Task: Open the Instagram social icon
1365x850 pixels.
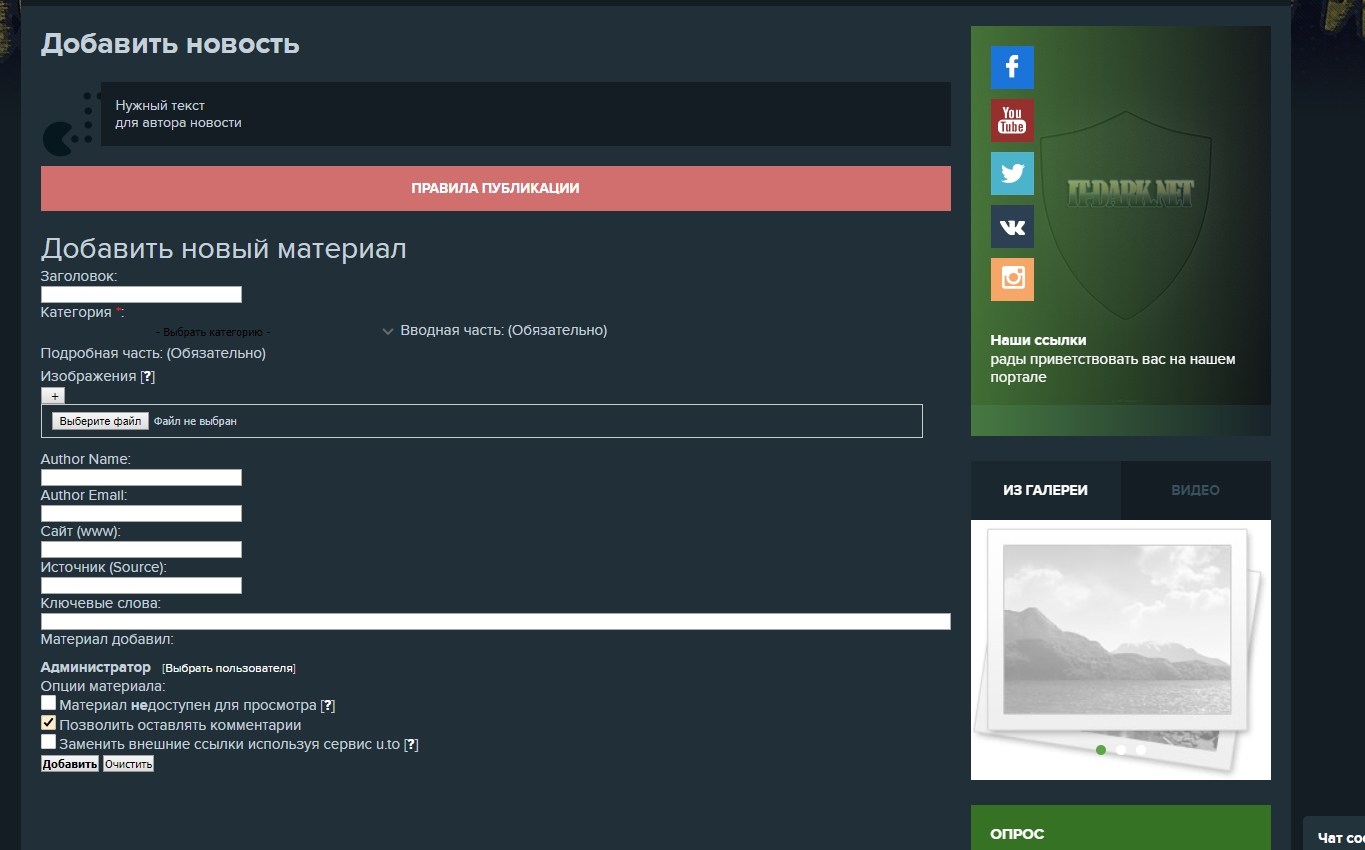Action: 1012,280
